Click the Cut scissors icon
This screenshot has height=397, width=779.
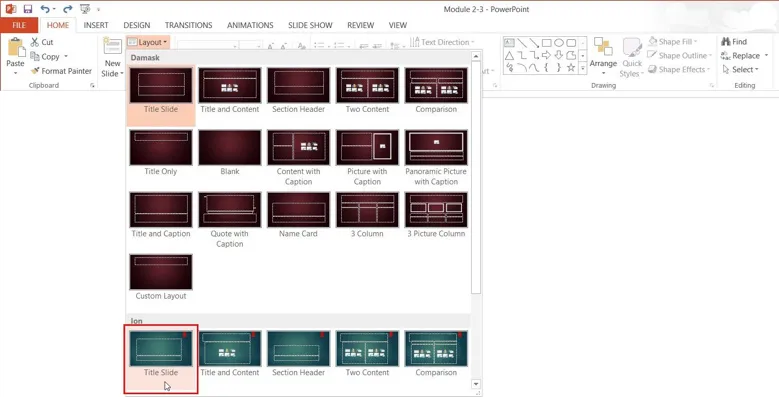tap(34, 42)
